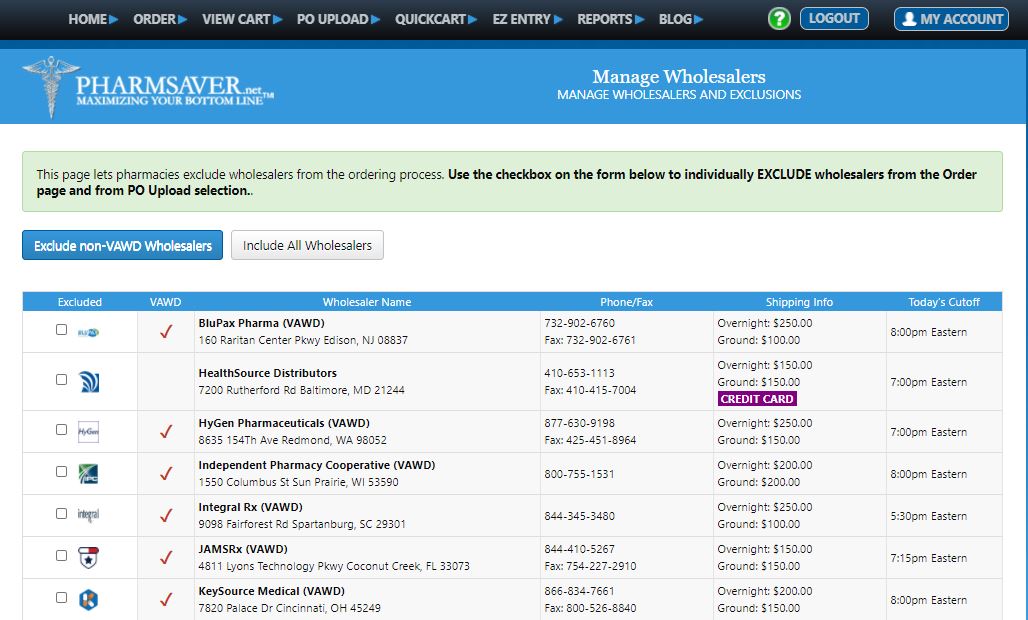Click phone number 800-755-1531
This screenshot has width=1028, height=620.
click(x=580, y=474)
